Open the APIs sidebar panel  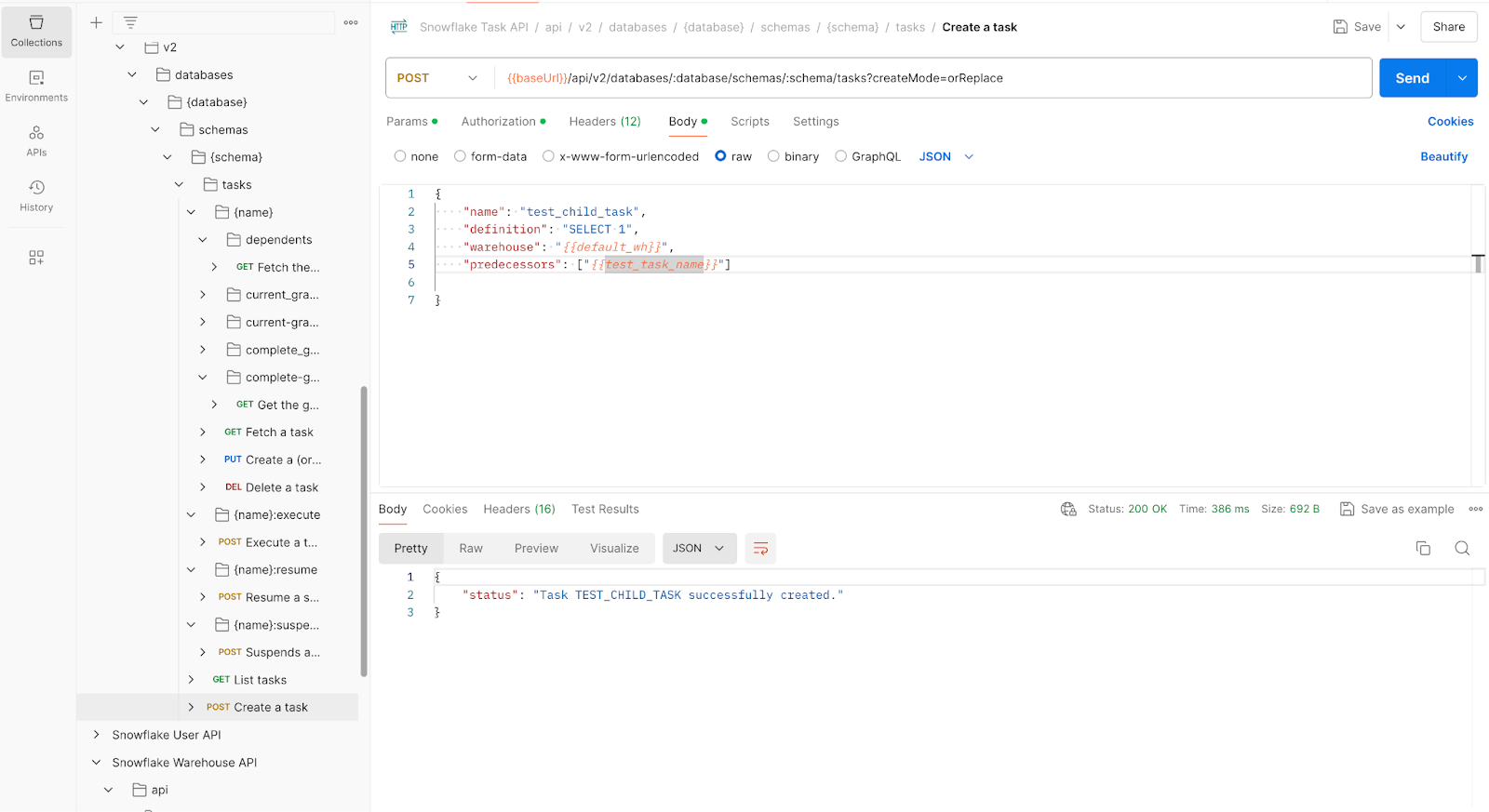[x=36, y=140]
